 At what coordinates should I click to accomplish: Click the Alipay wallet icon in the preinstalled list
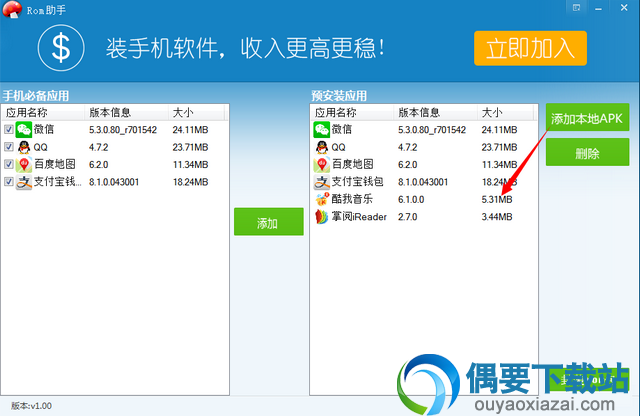click(x=322, y=182)
